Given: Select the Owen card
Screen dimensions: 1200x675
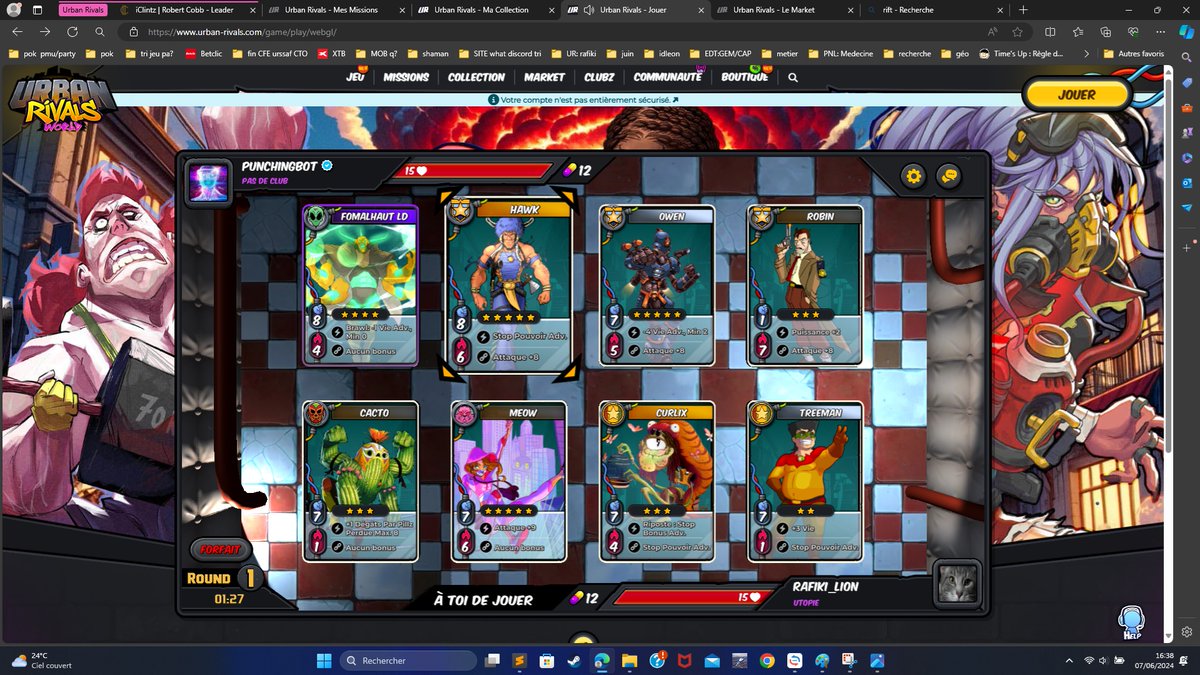Looking at the screenshot, I should tap(657, 285).
